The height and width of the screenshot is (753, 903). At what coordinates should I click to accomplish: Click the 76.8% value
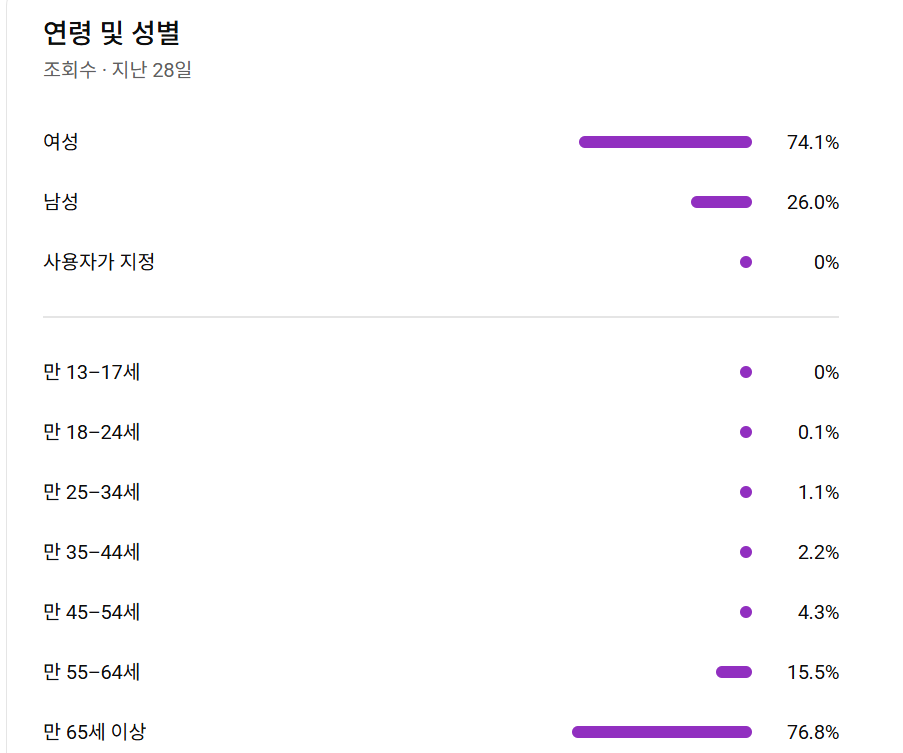(812, 733)
